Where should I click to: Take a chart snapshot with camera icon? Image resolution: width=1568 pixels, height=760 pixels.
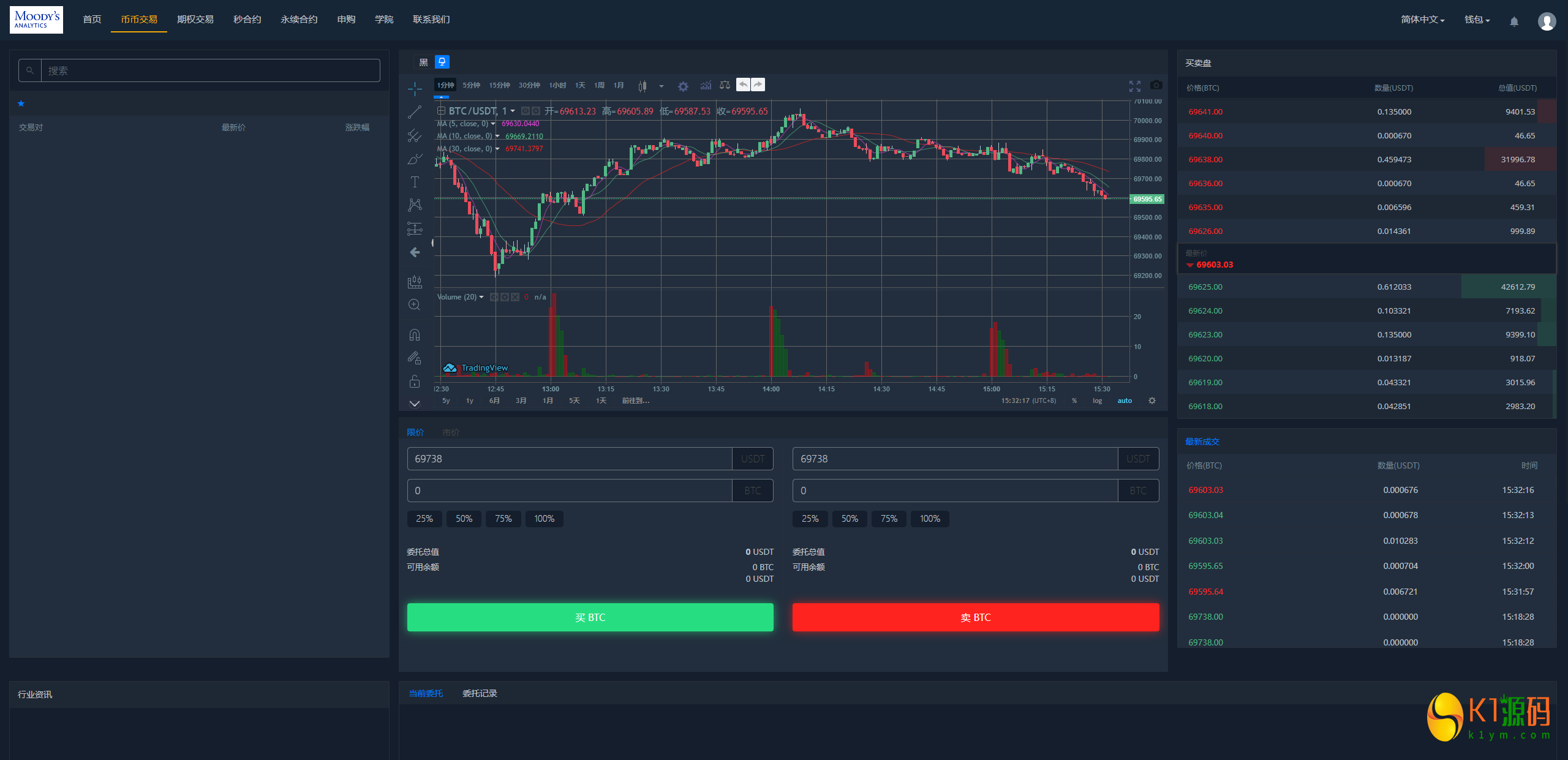pyautogui.click(x=1156, y=85)
